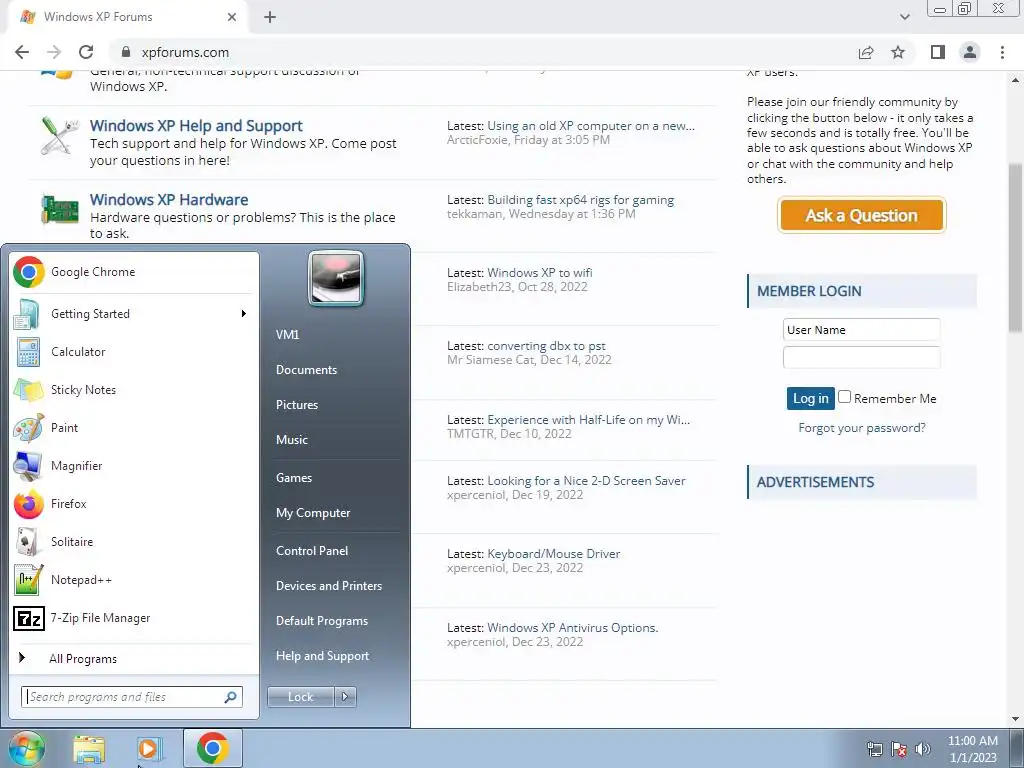The width and height of the screenshot is (1024, 768).
Task: Reload the page in Chrome
Action: click(x=86, y=52)
